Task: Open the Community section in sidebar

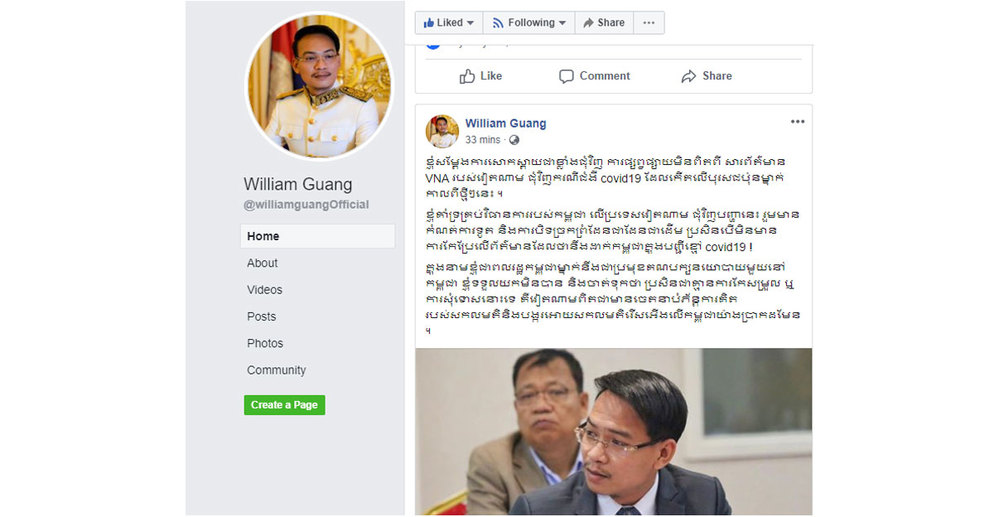Action: (x=276, y=370)
